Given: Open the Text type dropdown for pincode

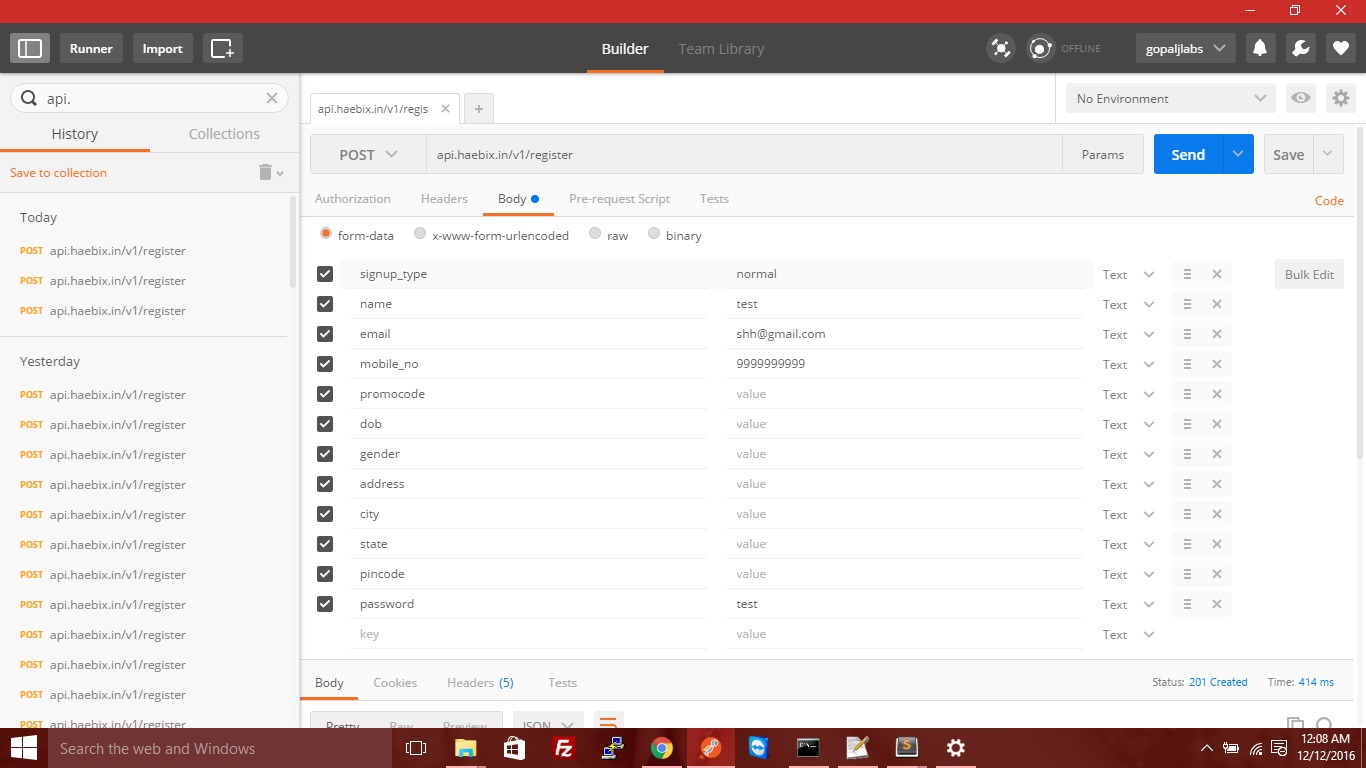Looking at the screenshot, I should click(x=1128, y=574).
